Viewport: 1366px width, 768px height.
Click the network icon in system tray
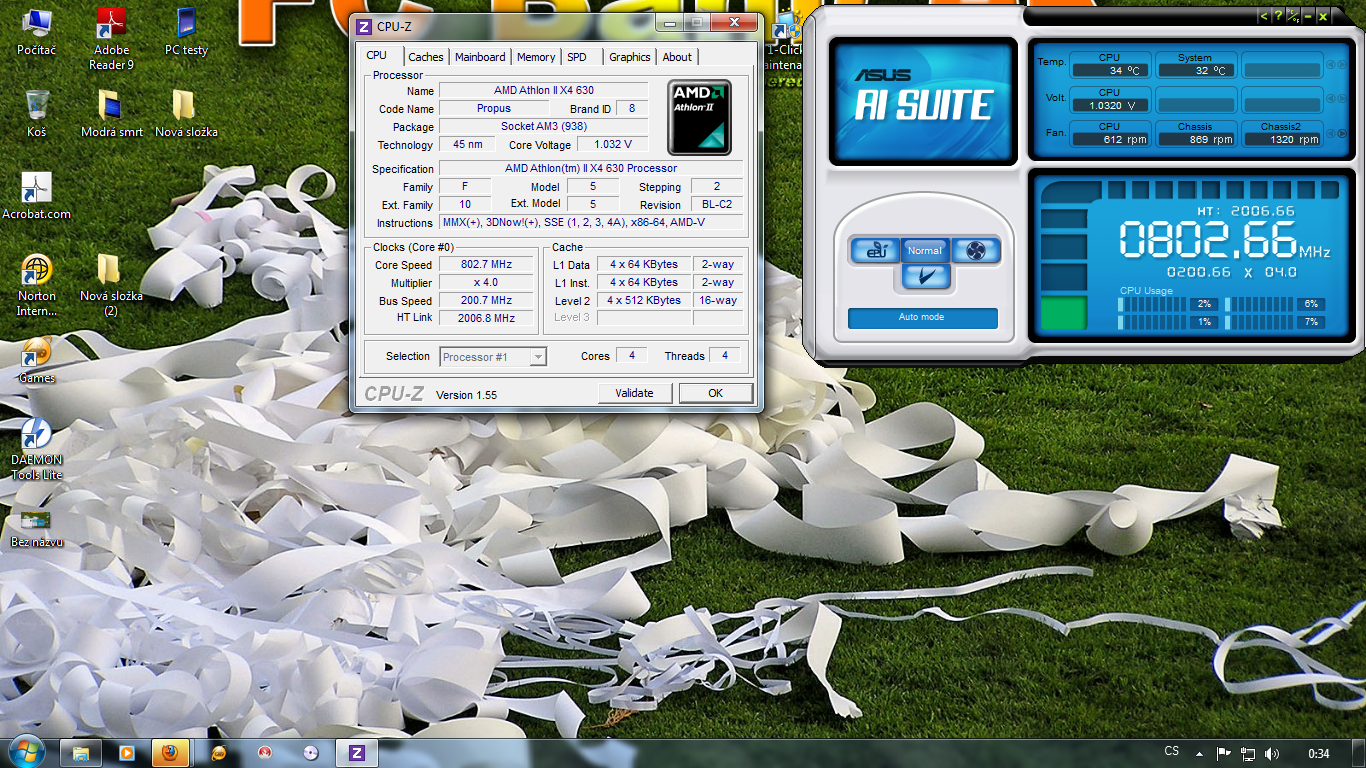tap(1248, 753)
